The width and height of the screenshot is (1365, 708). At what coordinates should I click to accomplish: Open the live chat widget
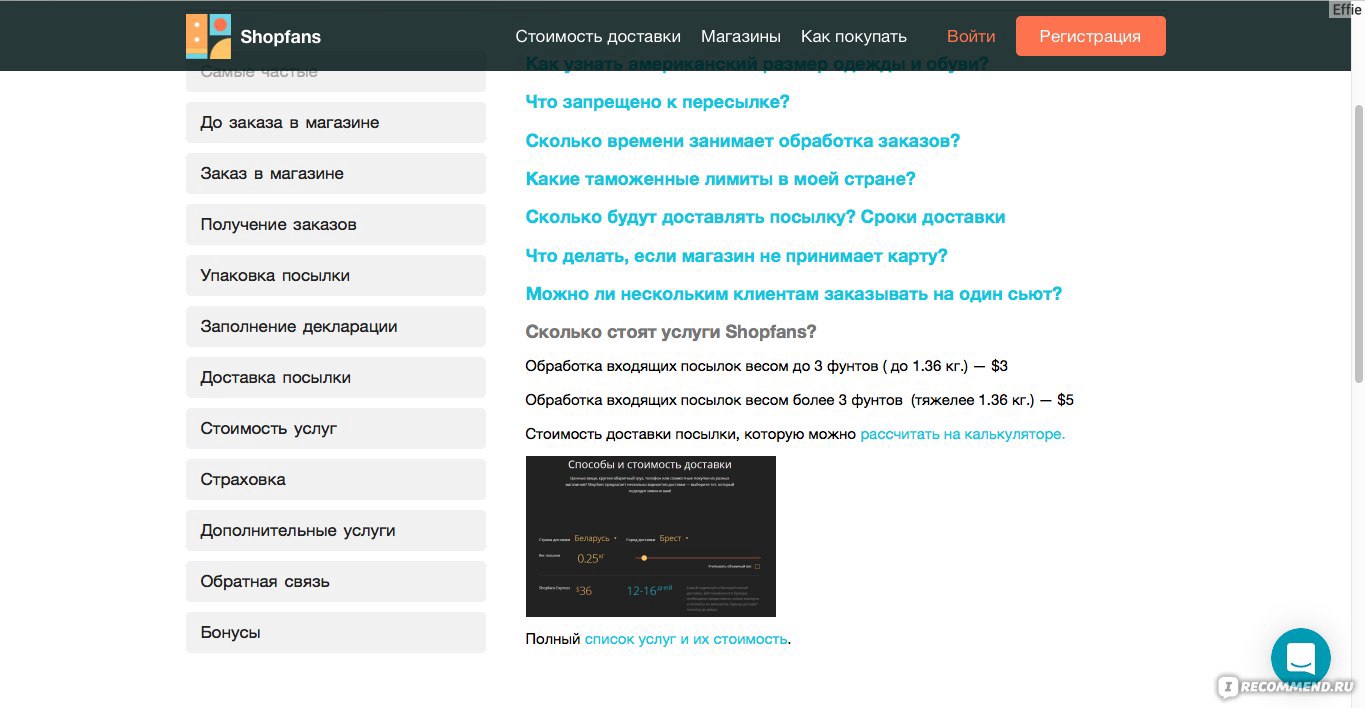pyautogui.click(x=1300, y=658)
